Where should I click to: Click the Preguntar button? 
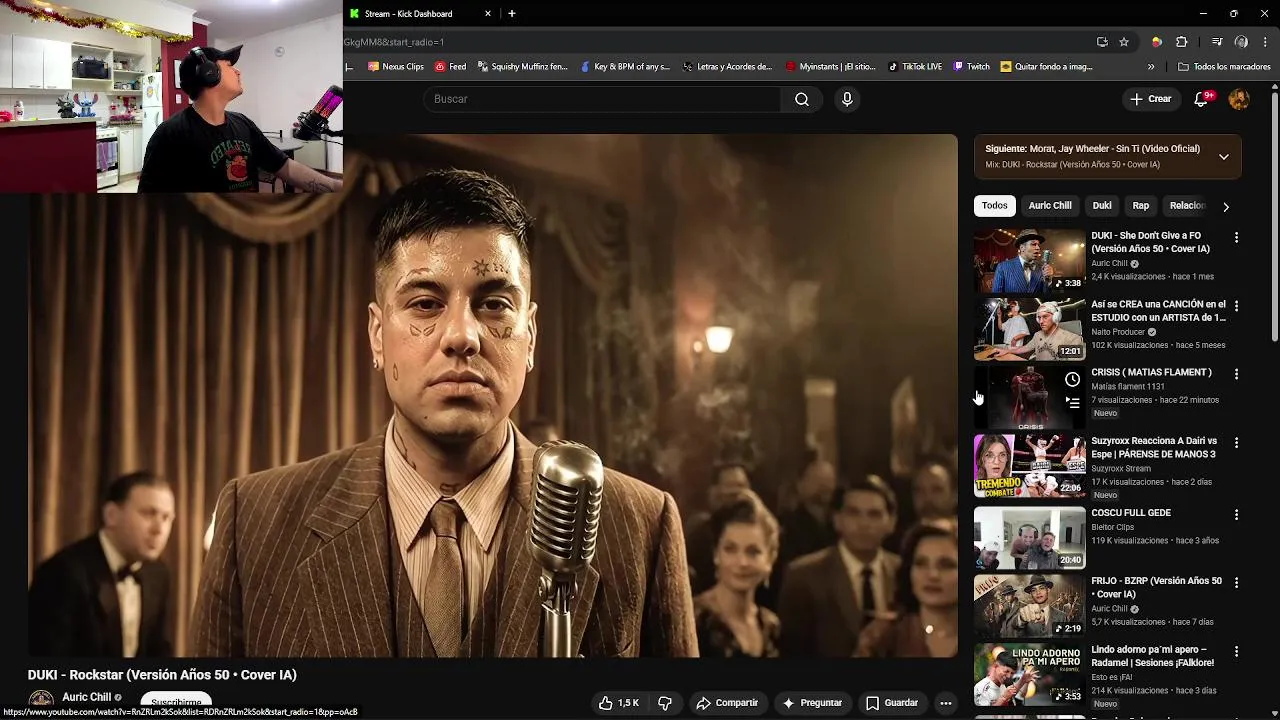click(812, 703)
